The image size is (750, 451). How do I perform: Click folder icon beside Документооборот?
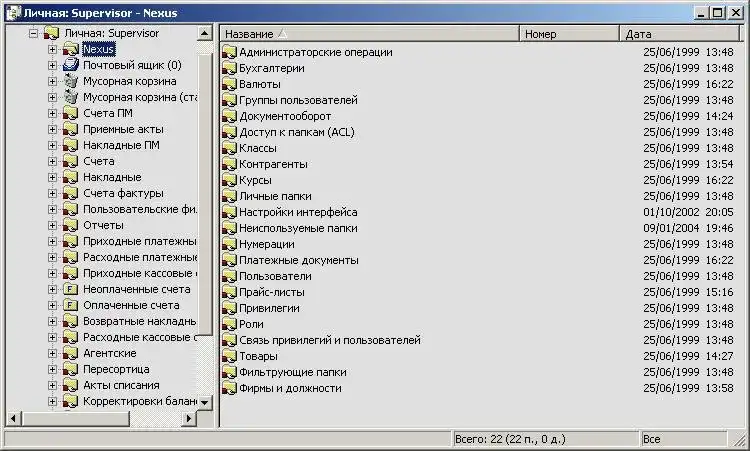pos(230,116)
